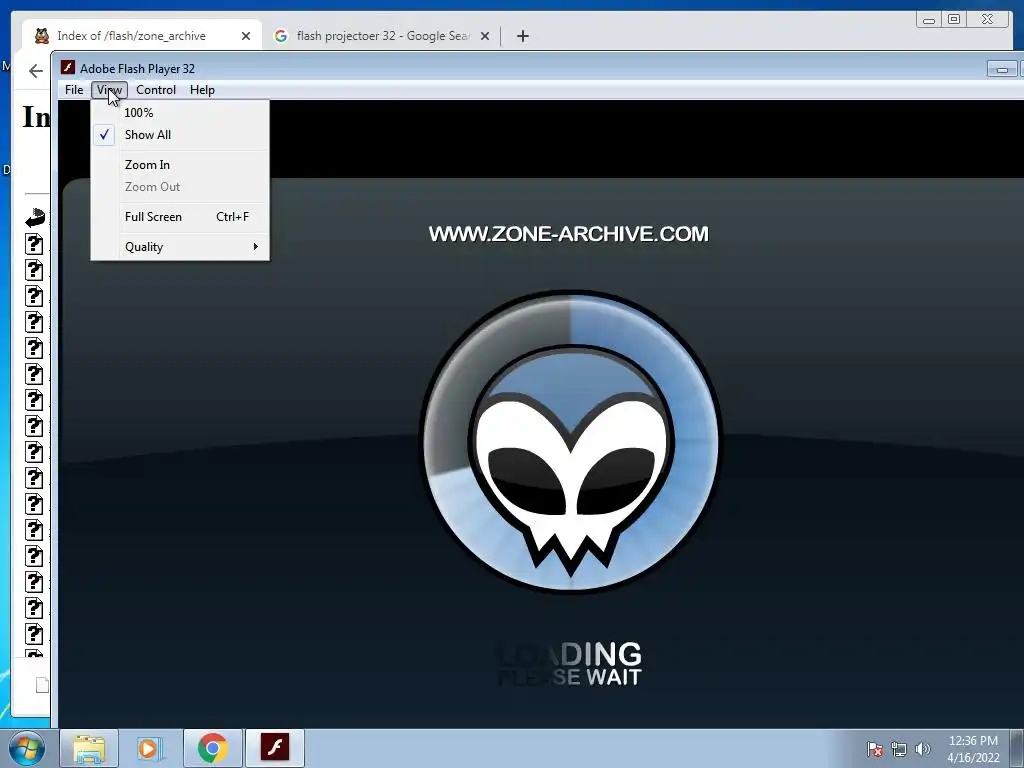Close the open View menu
This screenshot has width=1024, height=768.
109,90
